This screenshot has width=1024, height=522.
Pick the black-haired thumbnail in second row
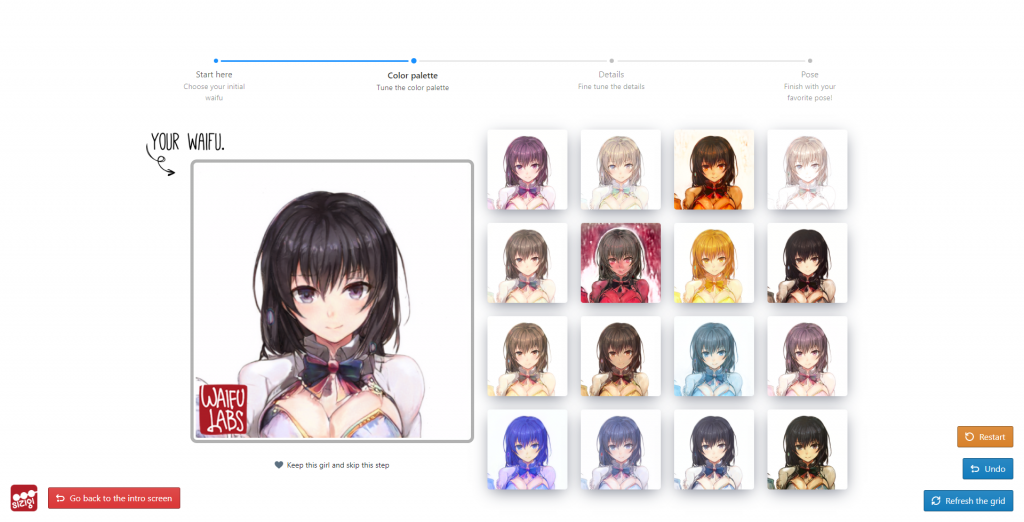pos(807,263)
